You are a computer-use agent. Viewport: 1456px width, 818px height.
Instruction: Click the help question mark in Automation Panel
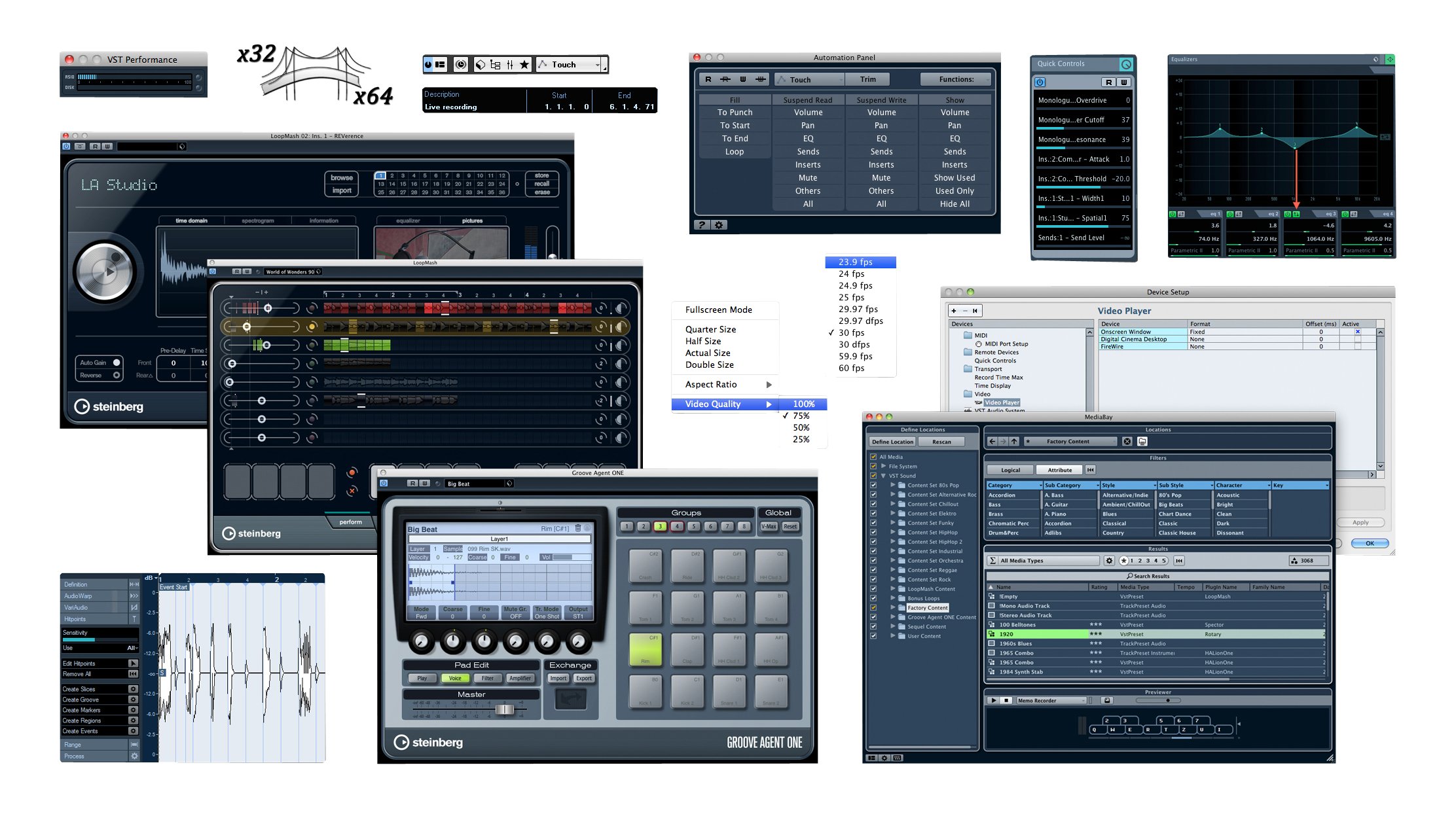702,225
